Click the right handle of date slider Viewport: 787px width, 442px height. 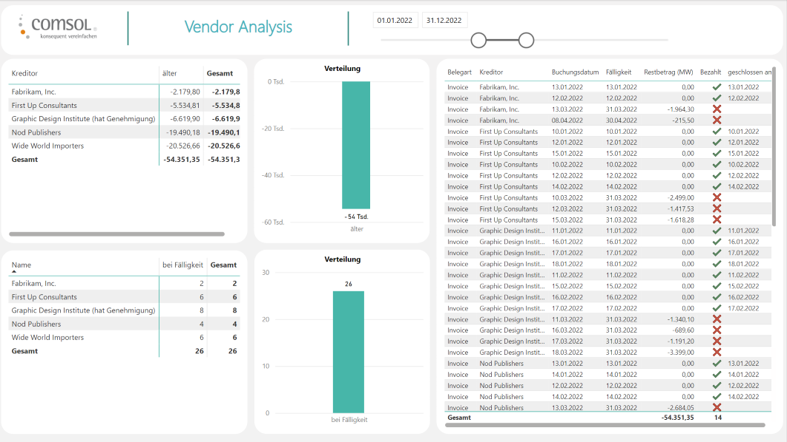point(526,40)
